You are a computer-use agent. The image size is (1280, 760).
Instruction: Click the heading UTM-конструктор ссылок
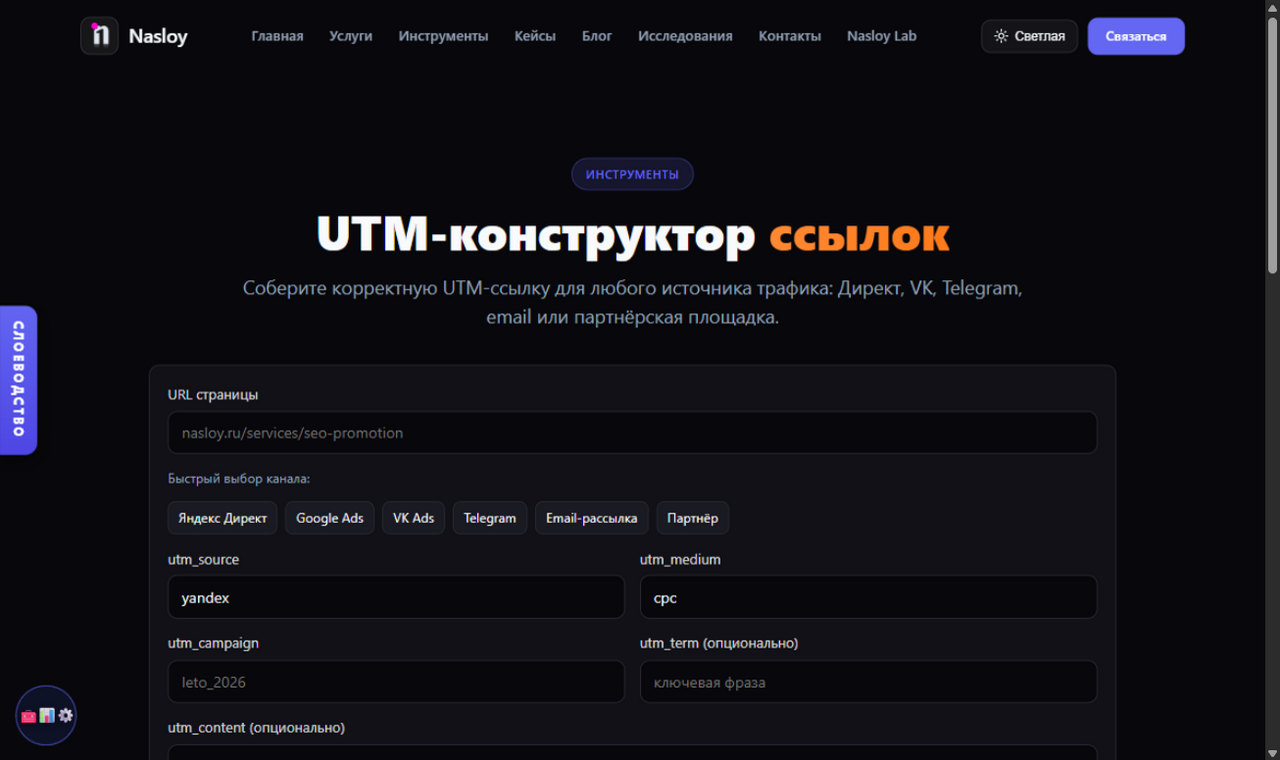click(632, 234)
